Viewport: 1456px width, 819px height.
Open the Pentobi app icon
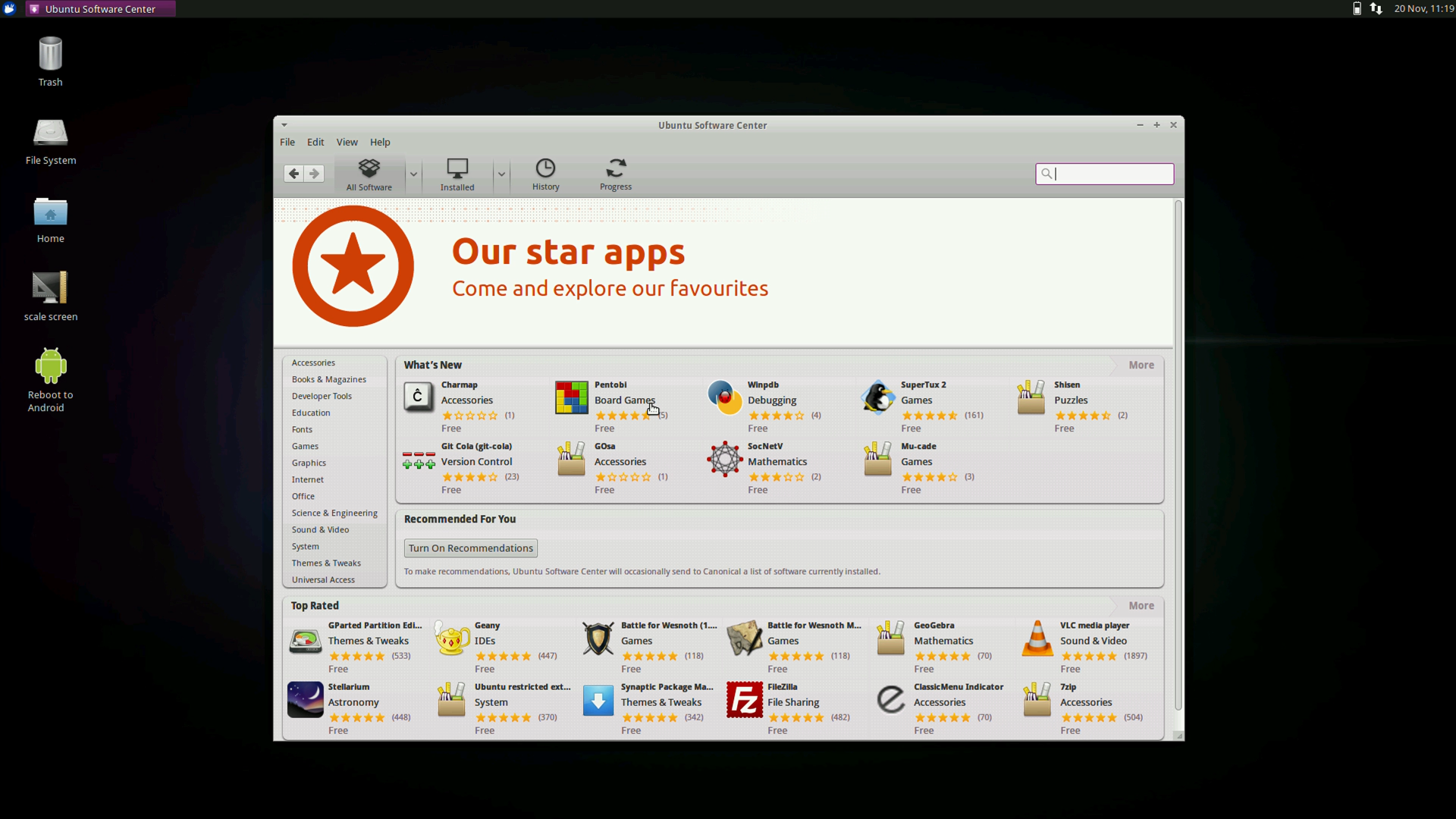[572, 397]
